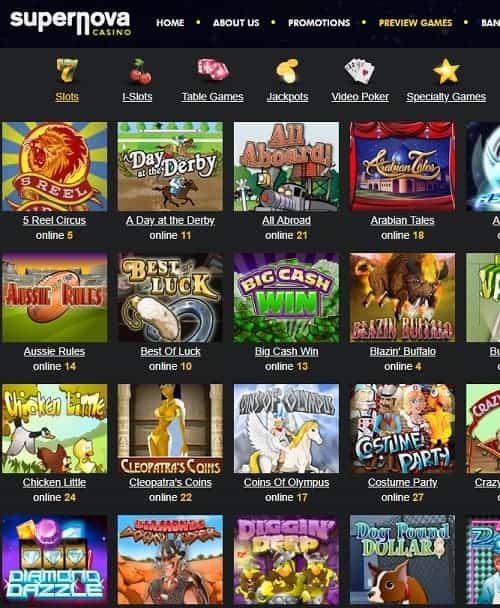Screen dimensions: 500x608
Task: Click the Costume Party text link
Action: click(x=402, y=482)
